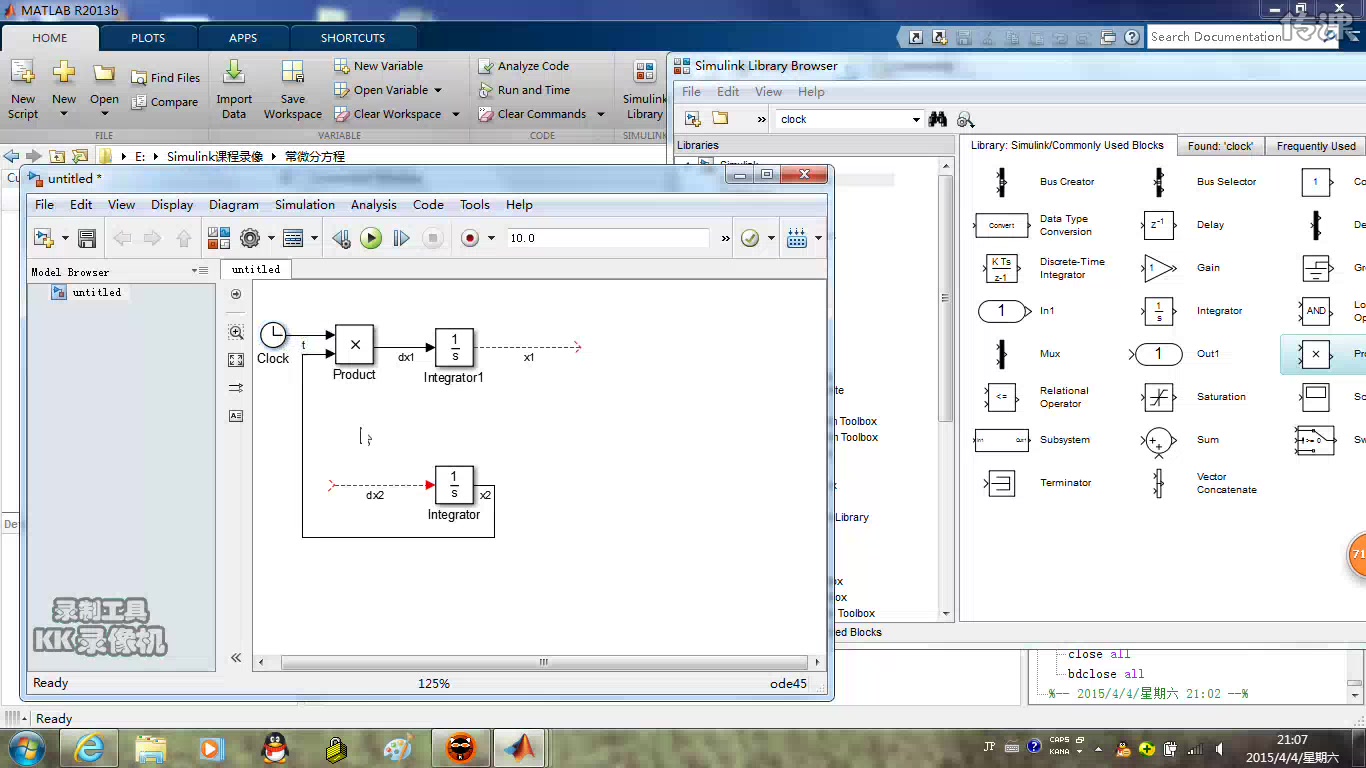Click the Compare button in the ribbon
1366x768 pixels.
[165, 102]
